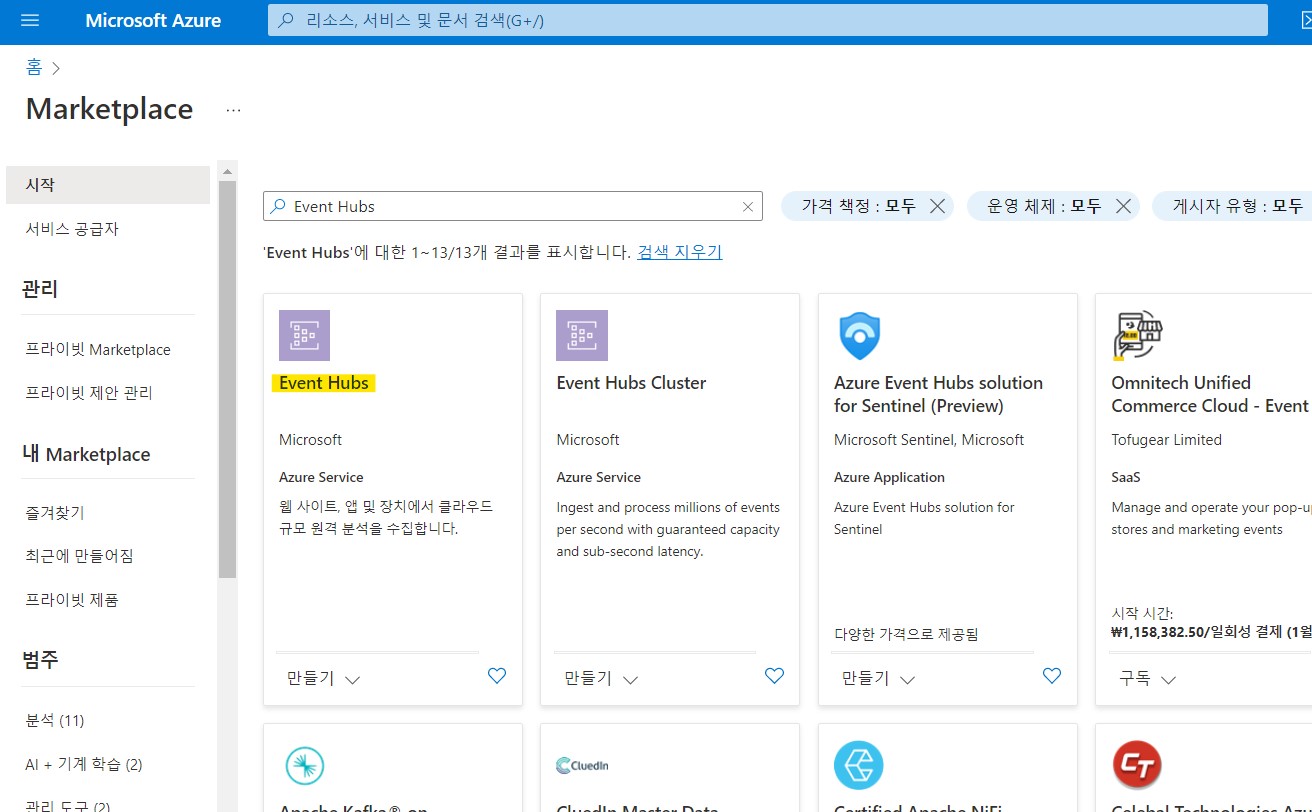Click the Apache Kafka card icon
Screen dimensions: 1312x812
(x=304, y=766)
